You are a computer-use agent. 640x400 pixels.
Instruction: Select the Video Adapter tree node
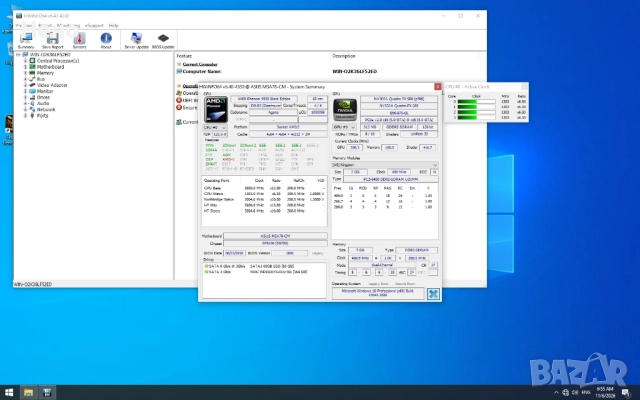[x=52, y=85]
